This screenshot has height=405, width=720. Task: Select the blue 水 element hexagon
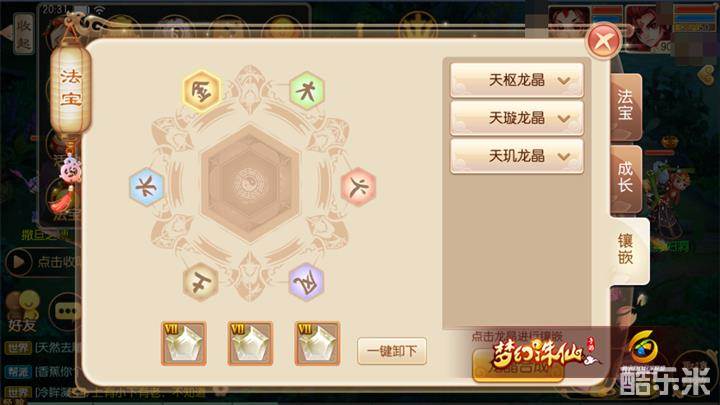(147, 187)
